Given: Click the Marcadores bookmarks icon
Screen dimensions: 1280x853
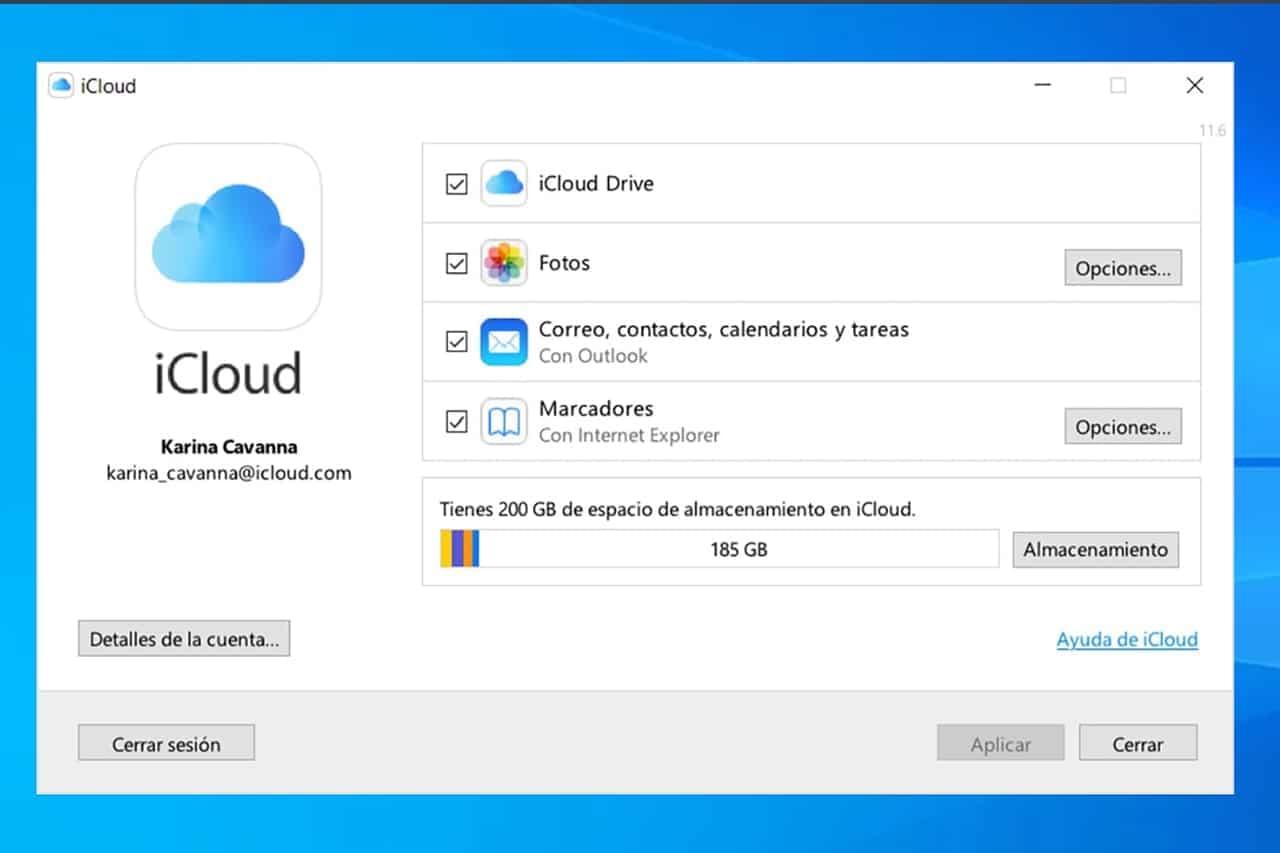Looking at the screenshot, I should click(504, 420).
